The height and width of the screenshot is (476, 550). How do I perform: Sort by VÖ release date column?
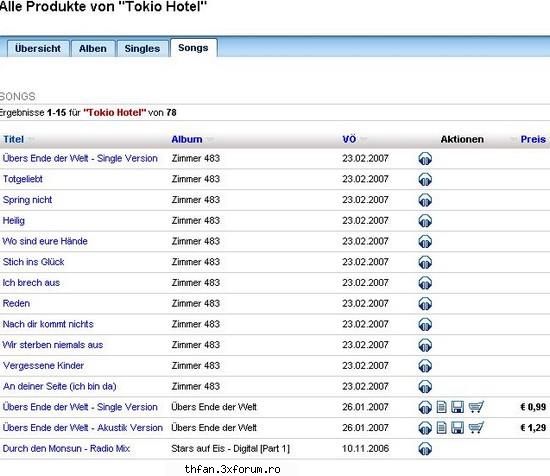[x=349, y=139]
